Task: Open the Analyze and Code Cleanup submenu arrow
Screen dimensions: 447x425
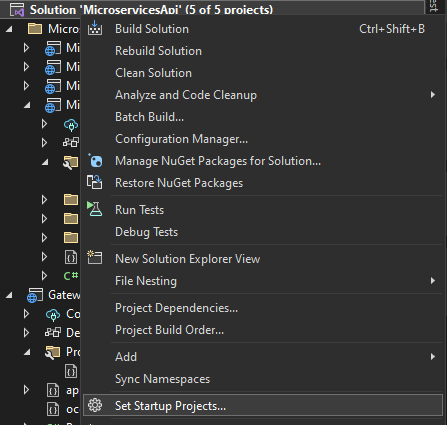Action: point(433,95)
